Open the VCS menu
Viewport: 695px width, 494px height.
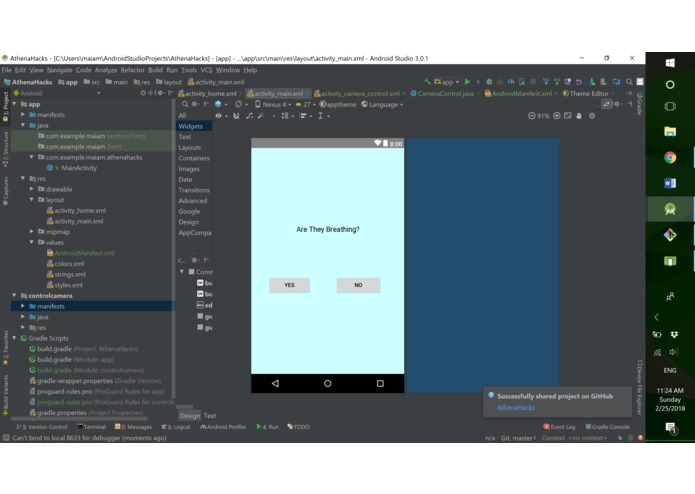pyautogui.click(x=206, y=70)
